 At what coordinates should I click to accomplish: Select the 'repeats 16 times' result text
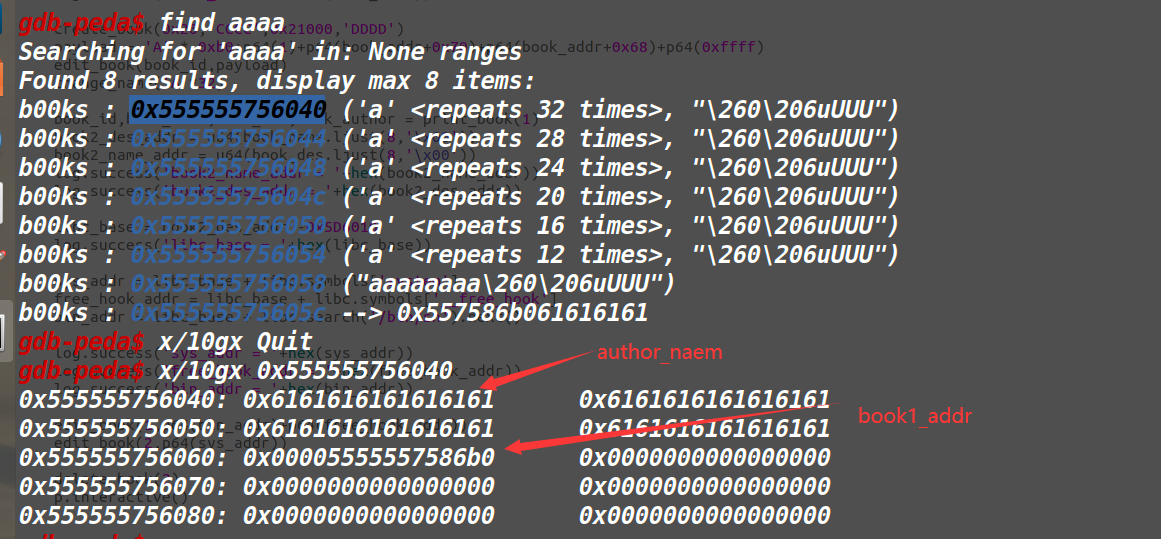pyautogui.click(x=620, y=225)
